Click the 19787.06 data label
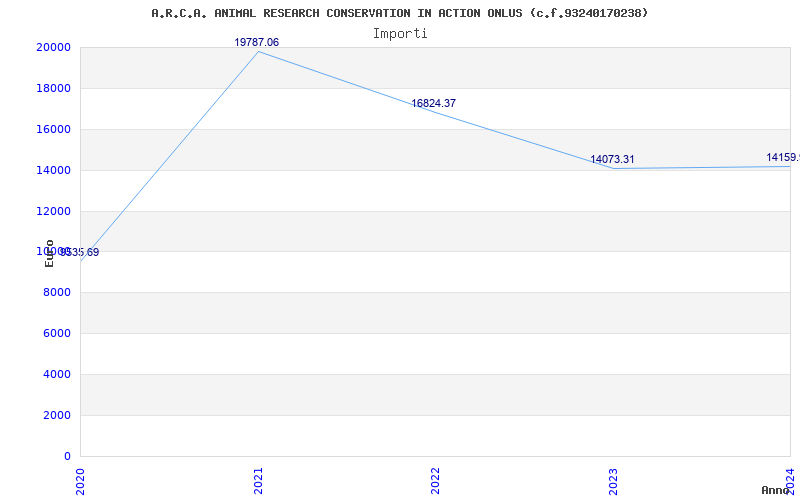The width and height of the screenshot is (800, 500). [257, 42]
